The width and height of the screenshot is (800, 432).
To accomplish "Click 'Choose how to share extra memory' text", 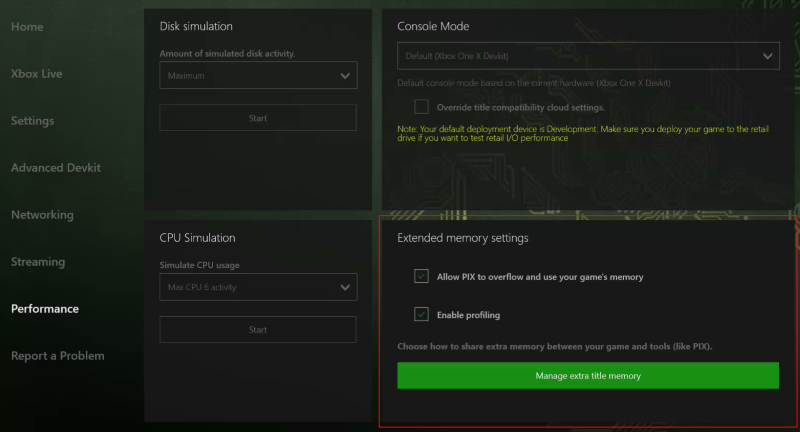I will (x=555, y=346).
